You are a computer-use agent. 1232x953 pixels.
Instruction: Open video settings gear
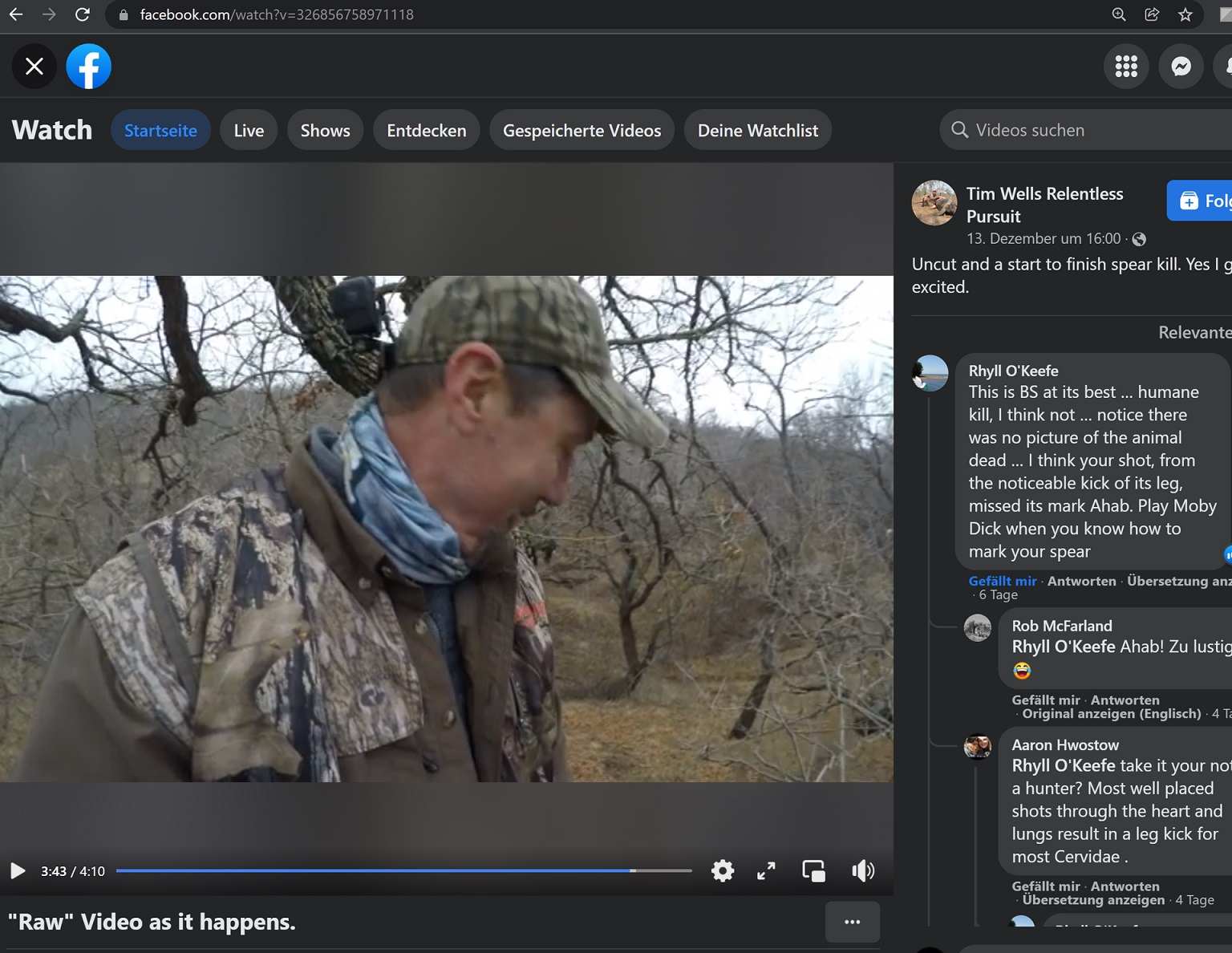pos(722,870)
